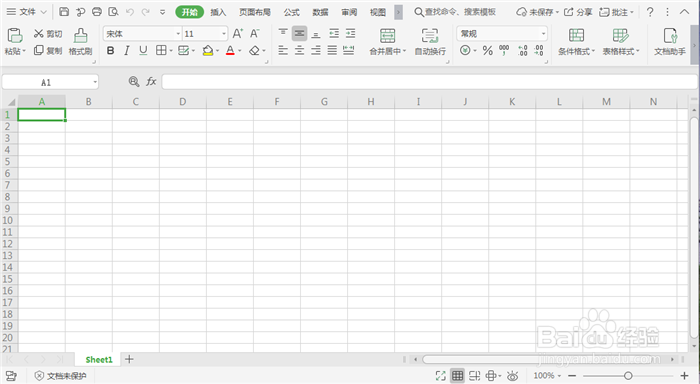Click the Paste clipboard icon
This screenshot has height=384, width=700.
tap(15, 35)
